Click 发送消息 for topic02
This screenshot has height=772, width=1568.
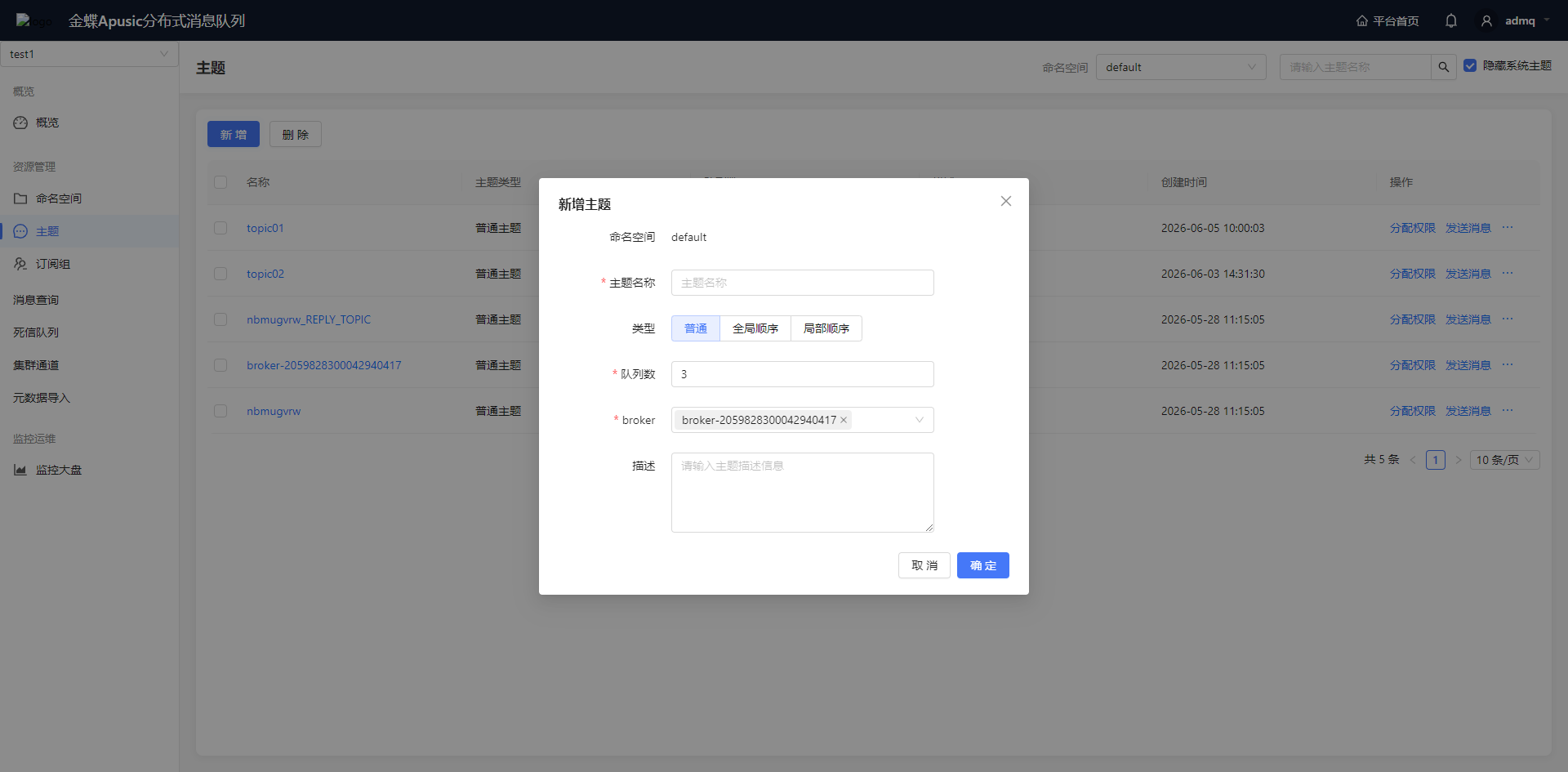(1468, 274)
